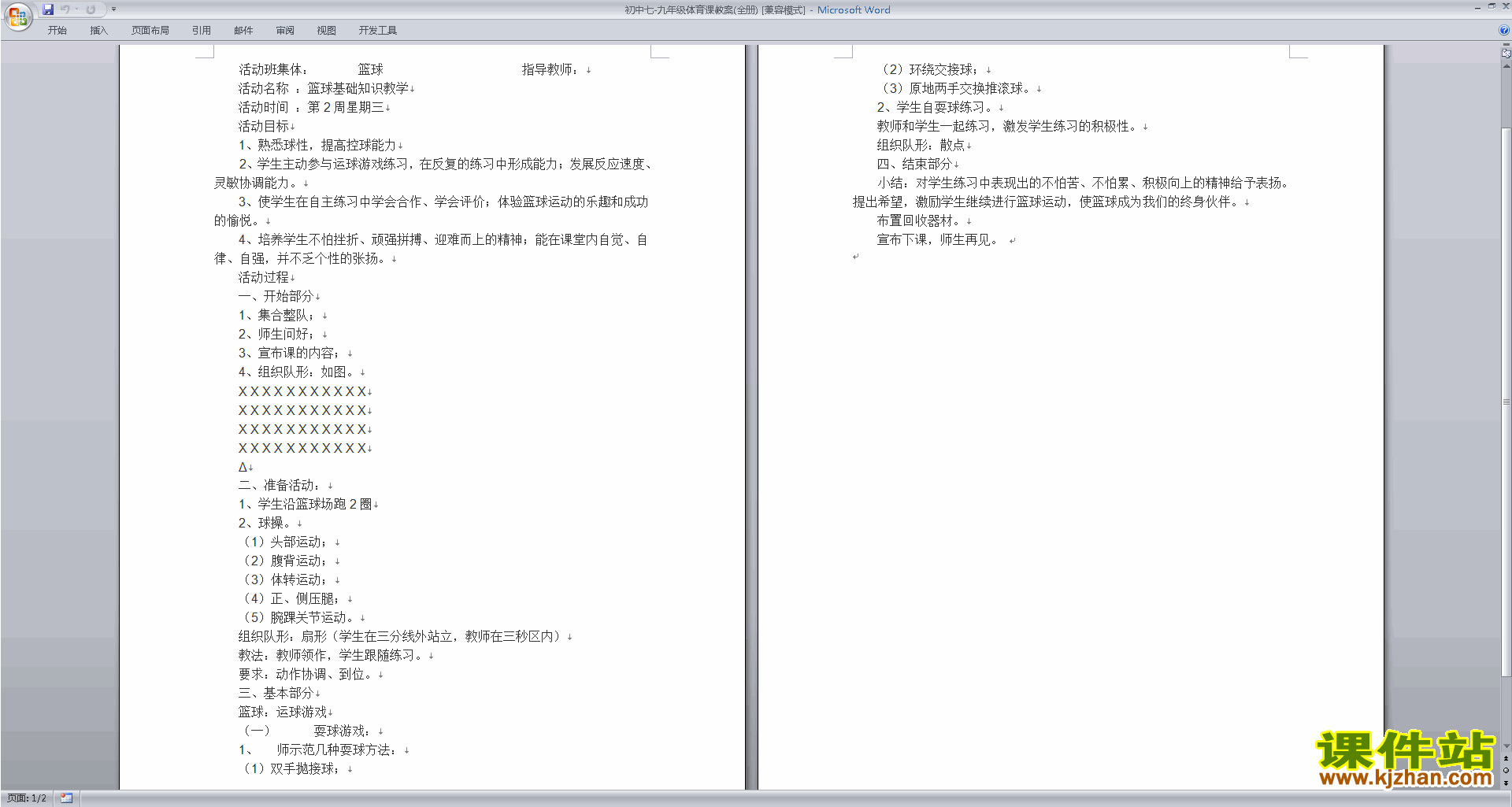This screenshot has width=1512, height=807.
Task: Open the Select Browse Object round button
Action: tap(1506, 771)
